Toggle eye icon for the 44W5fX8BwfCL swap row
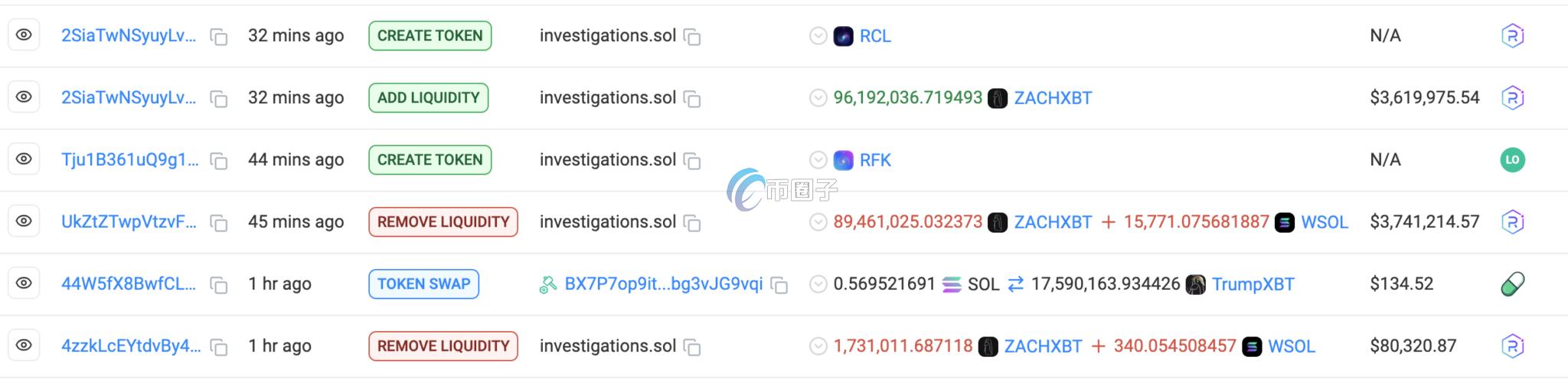The height and width of the screenshot is (380, 1568). (x=24, y=283)
